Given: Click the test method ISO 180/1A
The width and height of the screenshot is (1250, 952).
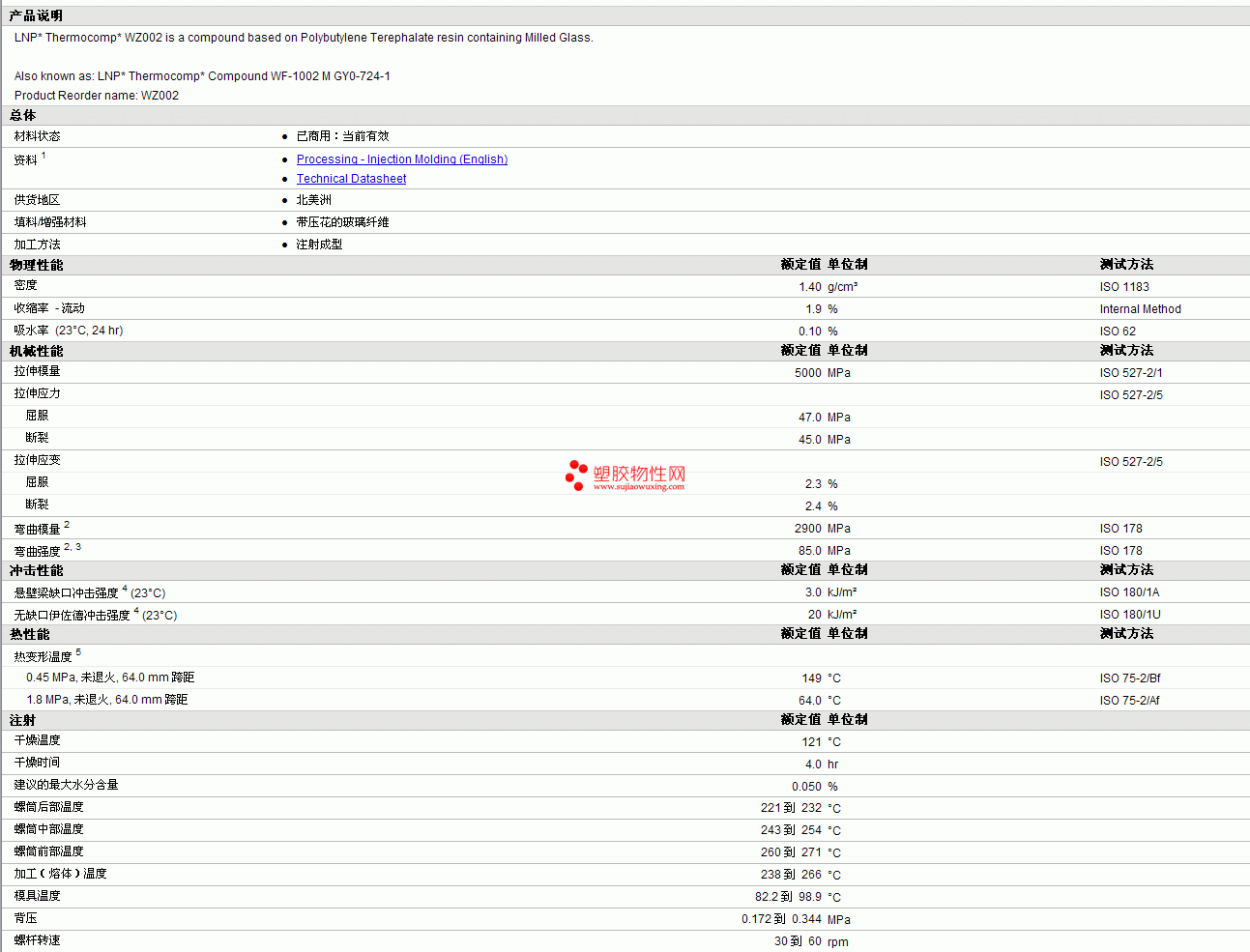Looking at the screenshot, I should tap(1129, 592).
